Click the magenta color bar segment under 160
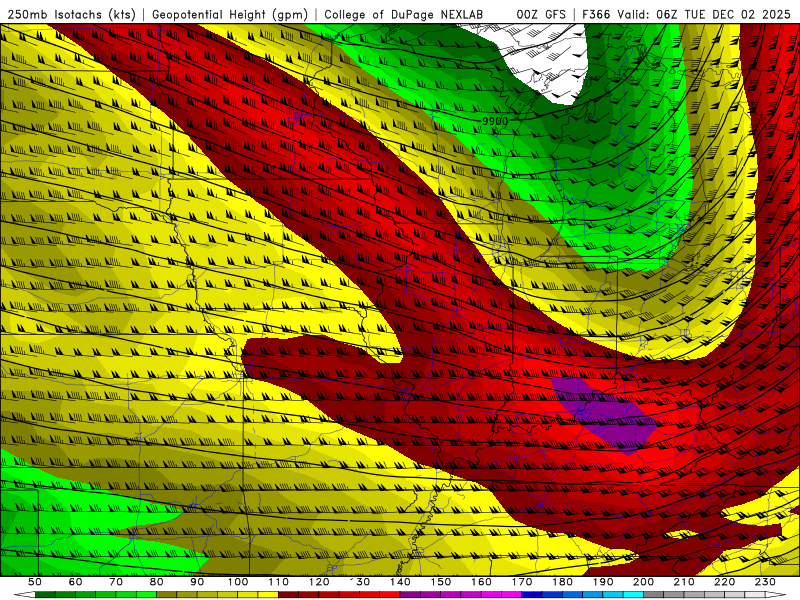 coord(491,595)
